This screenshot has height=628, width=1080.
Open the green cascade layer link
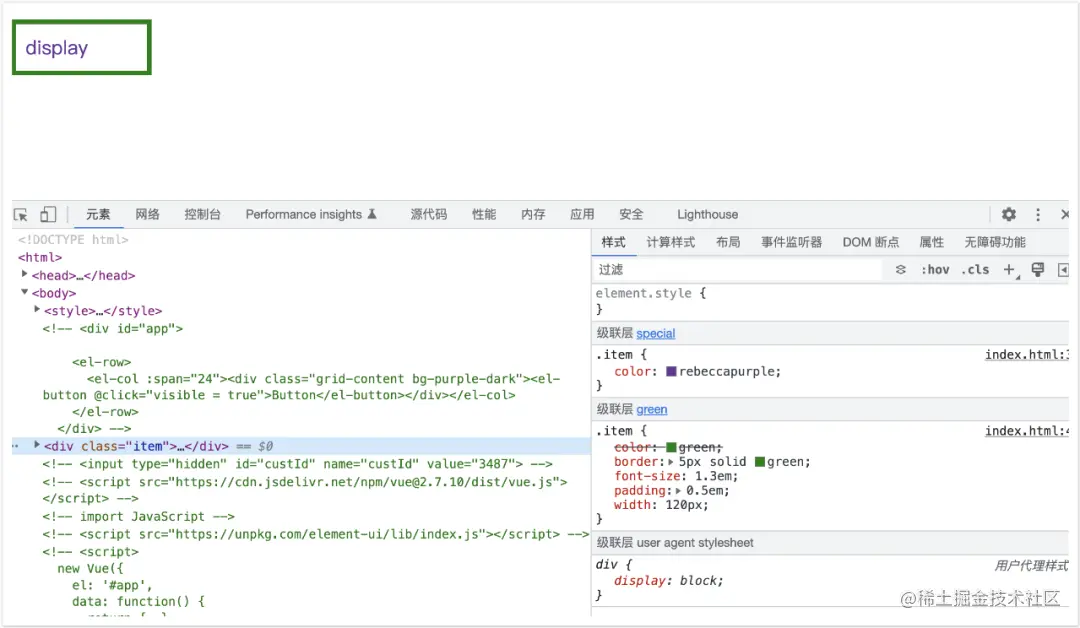652,409
